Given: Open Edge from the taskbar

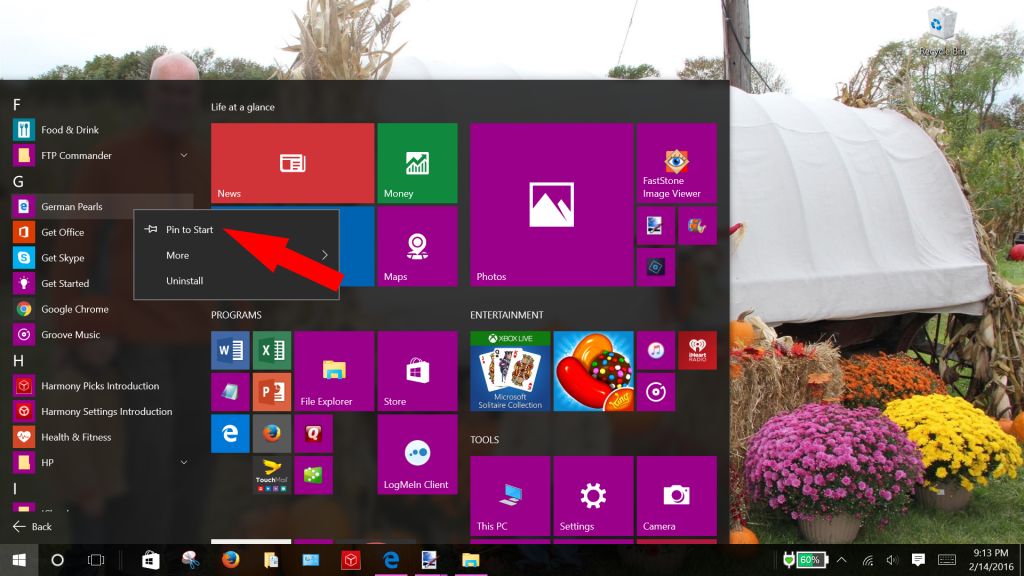Looking at the screenshot, I should point(391,560).
